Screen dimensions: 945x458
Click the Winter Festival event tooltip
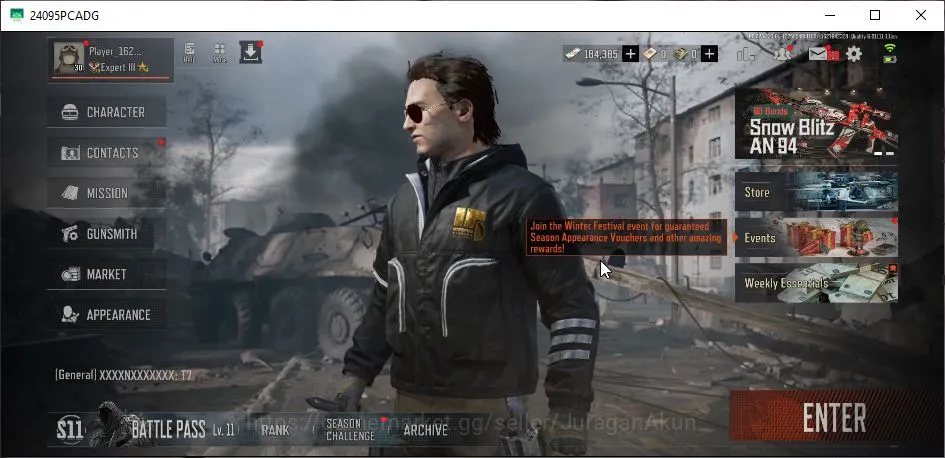pos(627,237)
